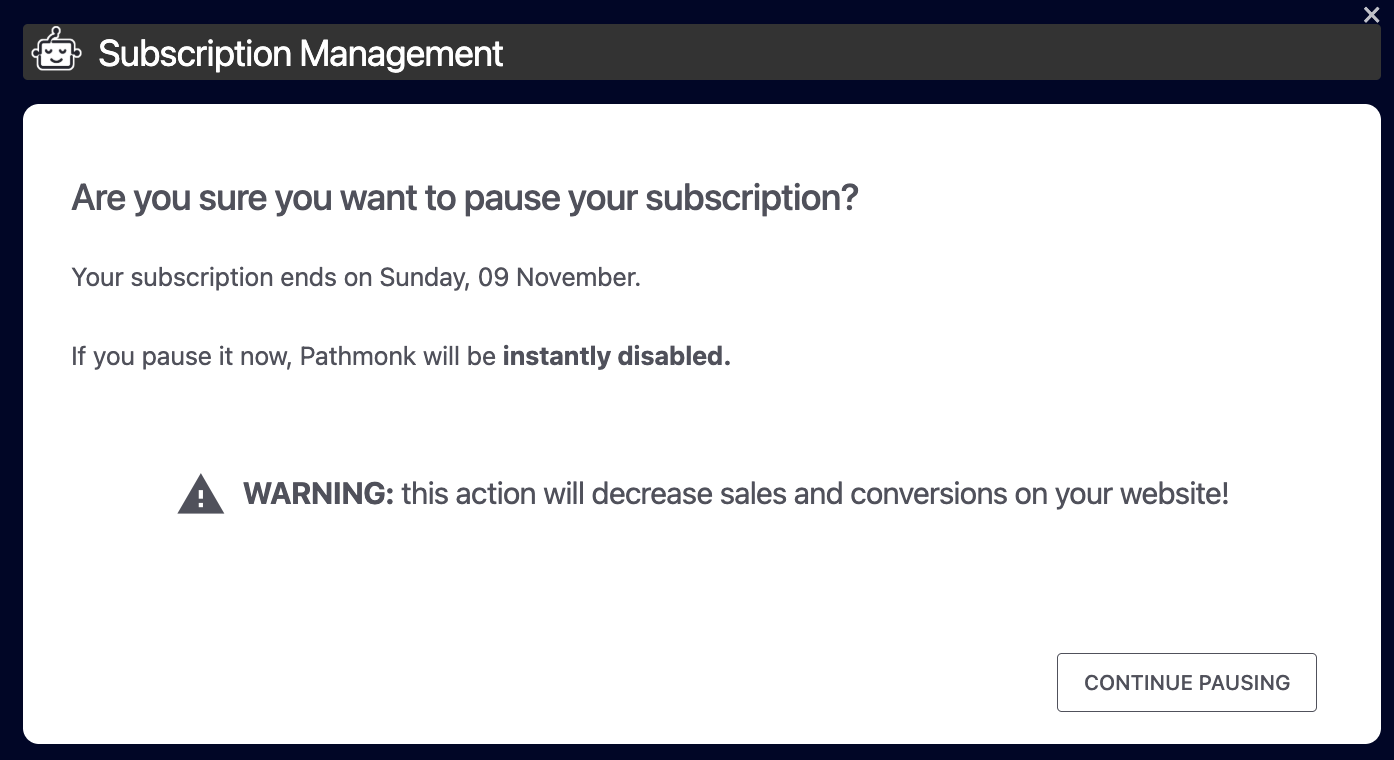The width and height of the screenshot is (1394, 760).
Task: Close the Subscription Management dialog
Action: click(1371, 14)
